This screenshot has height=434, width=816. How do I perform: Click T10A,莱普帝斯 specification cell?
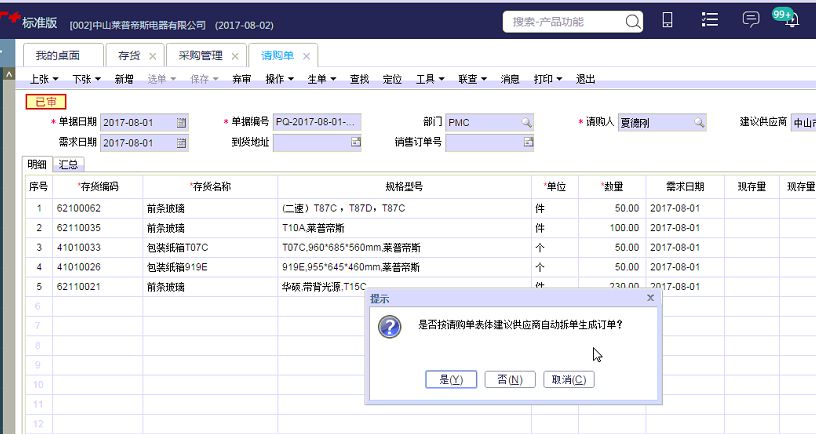click(404, 228)
